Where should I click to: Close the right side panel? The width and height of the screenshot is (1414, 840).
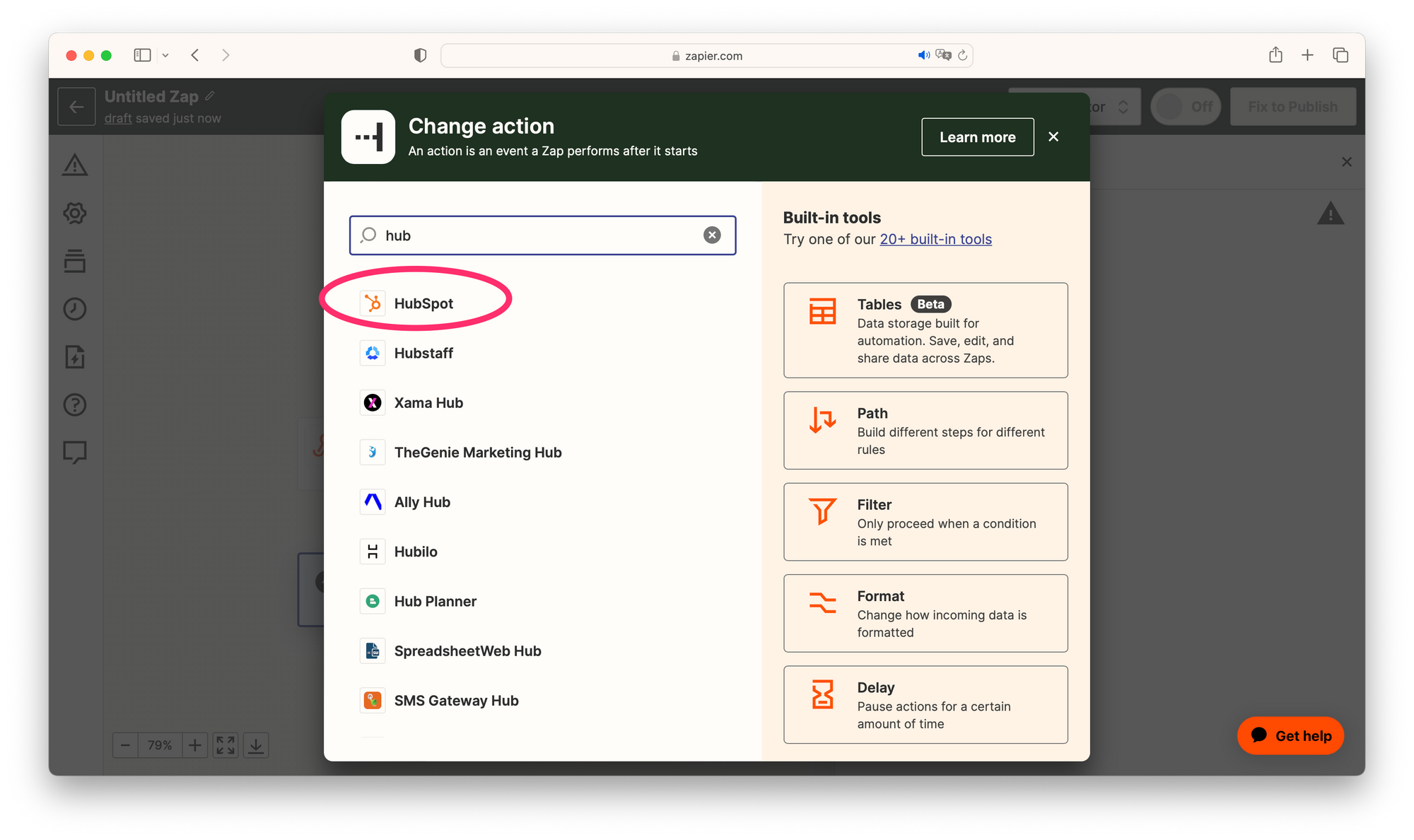coord(1347,162)
